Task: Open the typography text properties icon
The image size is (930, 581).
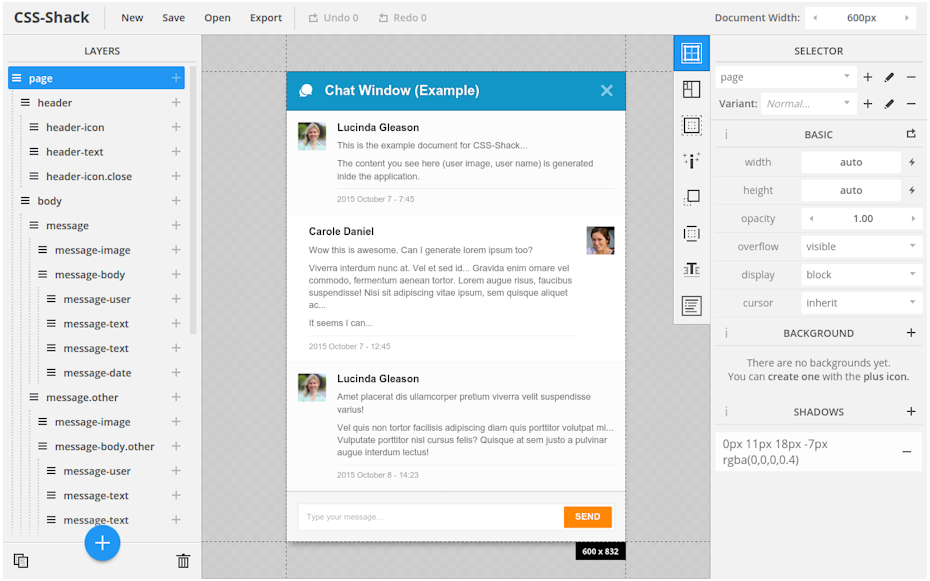Action: [x=691, y=269]
